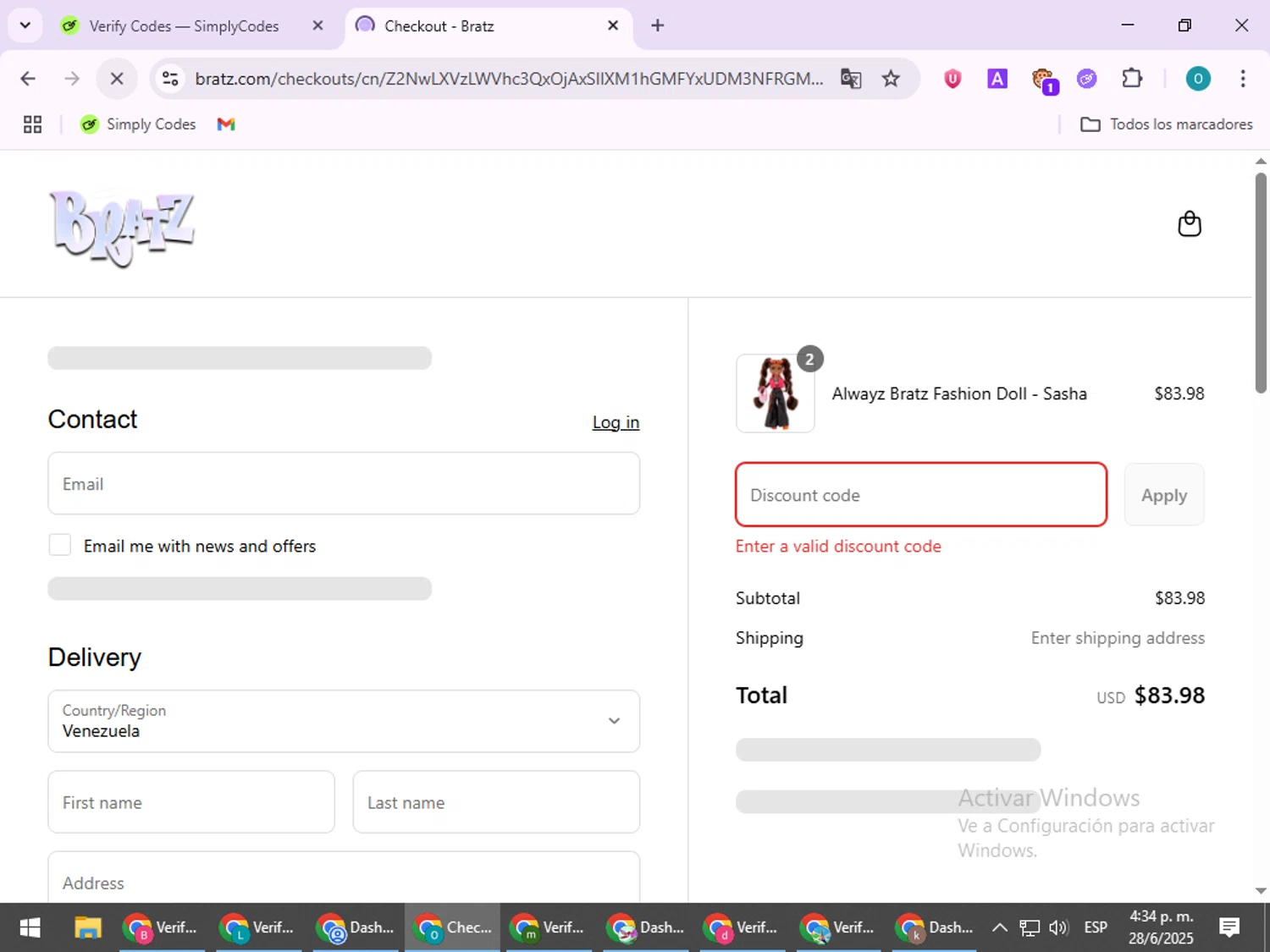Viewport: 1270px width, 952px height.
Task: Click the Alwayz Bratz Fashion Doll - Sasha title
Action: (959, 393)
